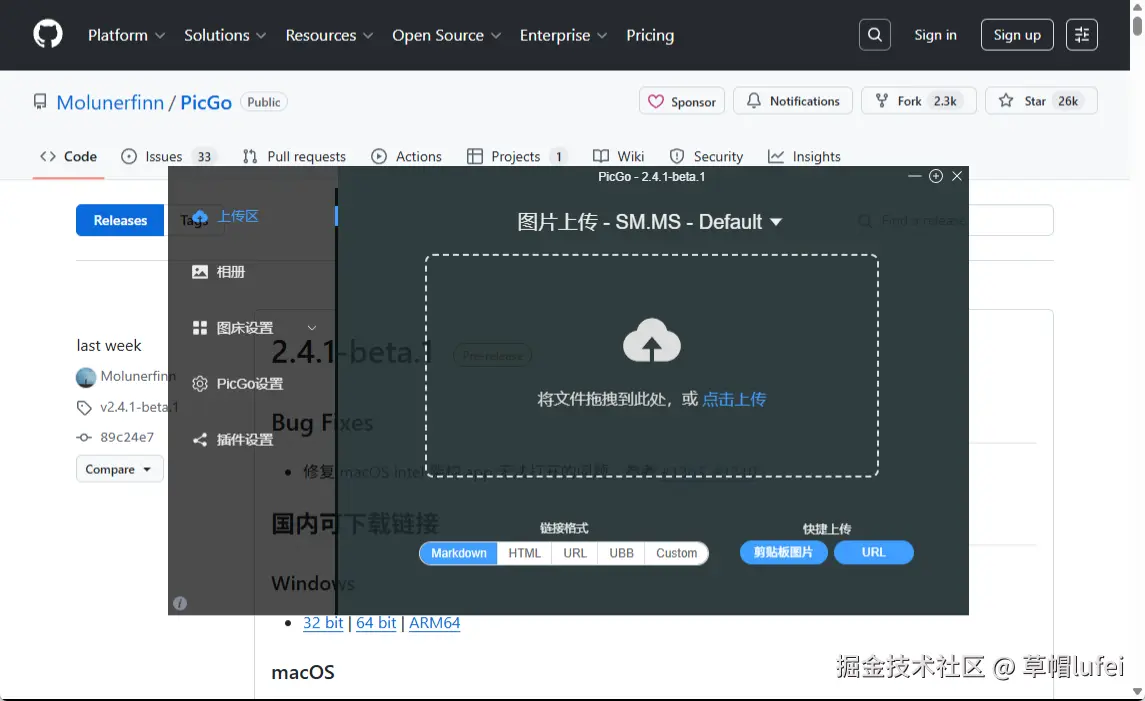The image size is (1145, 701).
Task: Open the Actions tab
Action: (x=406, y=156)
